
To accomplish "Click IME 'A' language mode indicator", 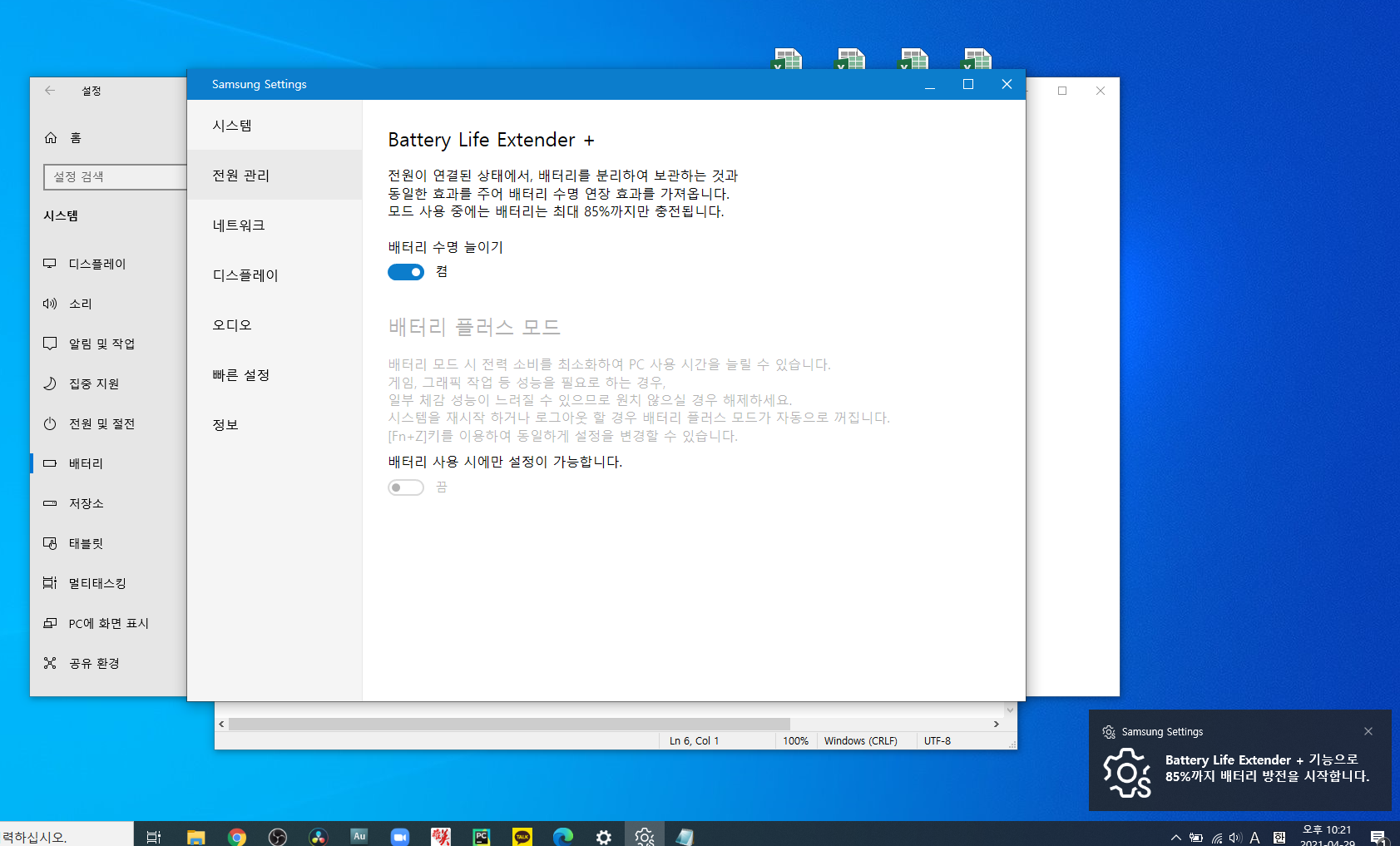I will click(x=1254, y=838).
